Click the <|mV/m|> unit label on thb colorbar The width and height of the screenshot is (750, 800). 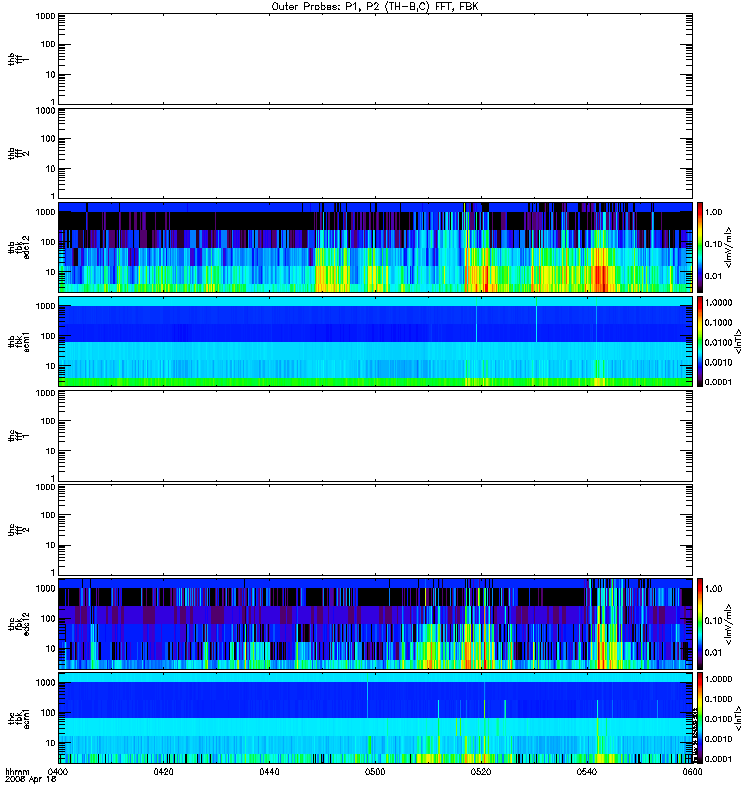click(729, 247)
